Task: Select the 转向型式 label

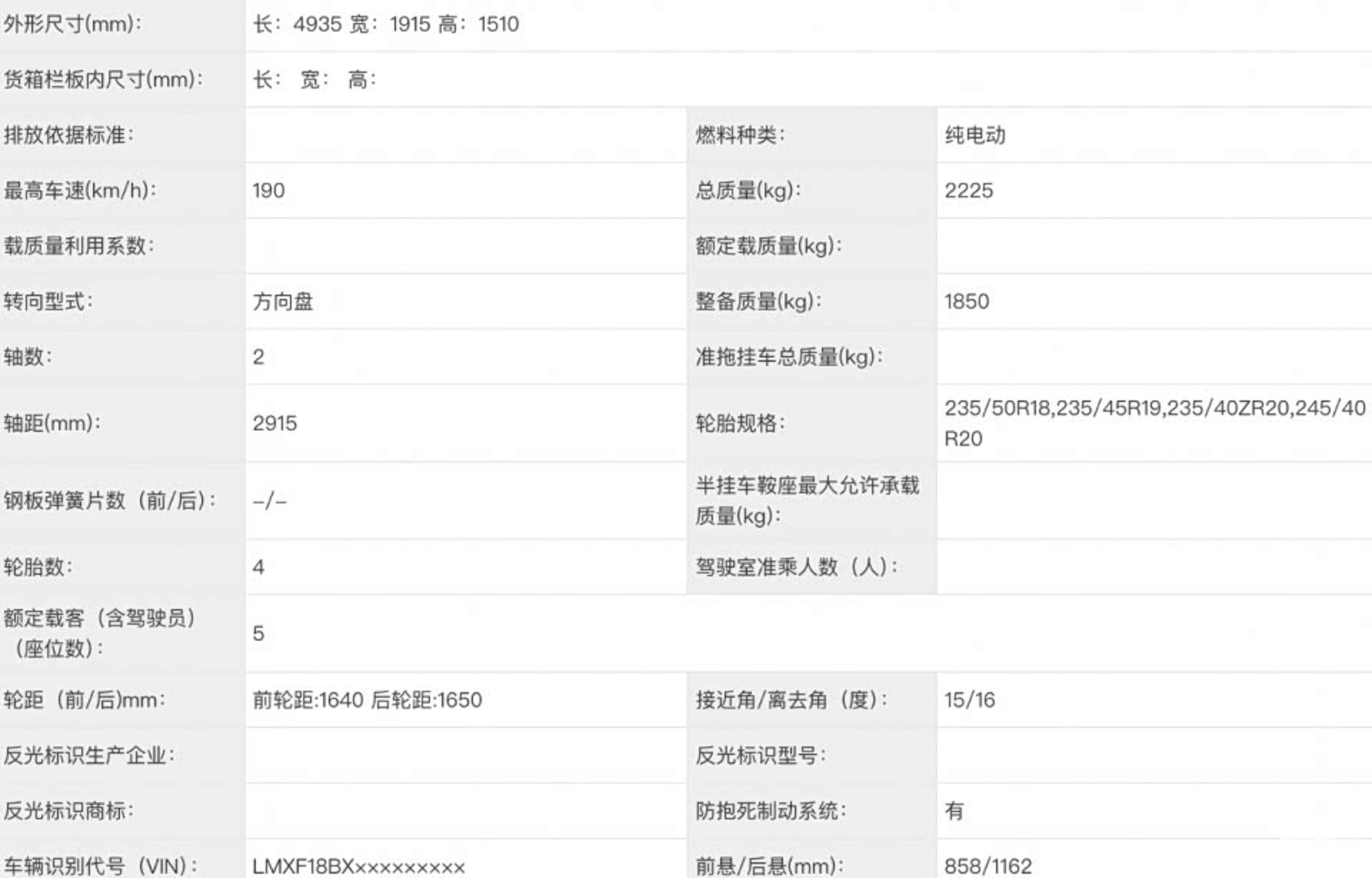Action: coord(48,302)
